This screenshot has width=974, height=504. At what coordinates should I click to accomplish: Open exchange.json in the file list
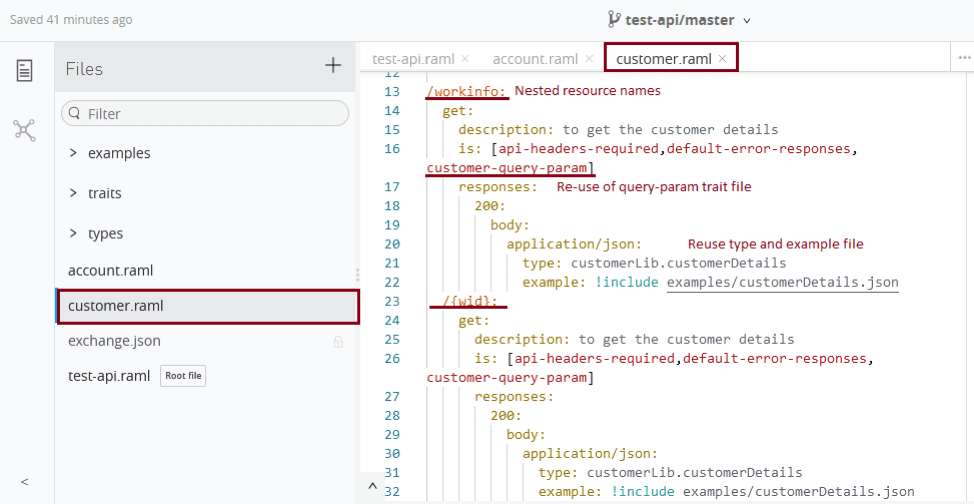coord(114,341)
